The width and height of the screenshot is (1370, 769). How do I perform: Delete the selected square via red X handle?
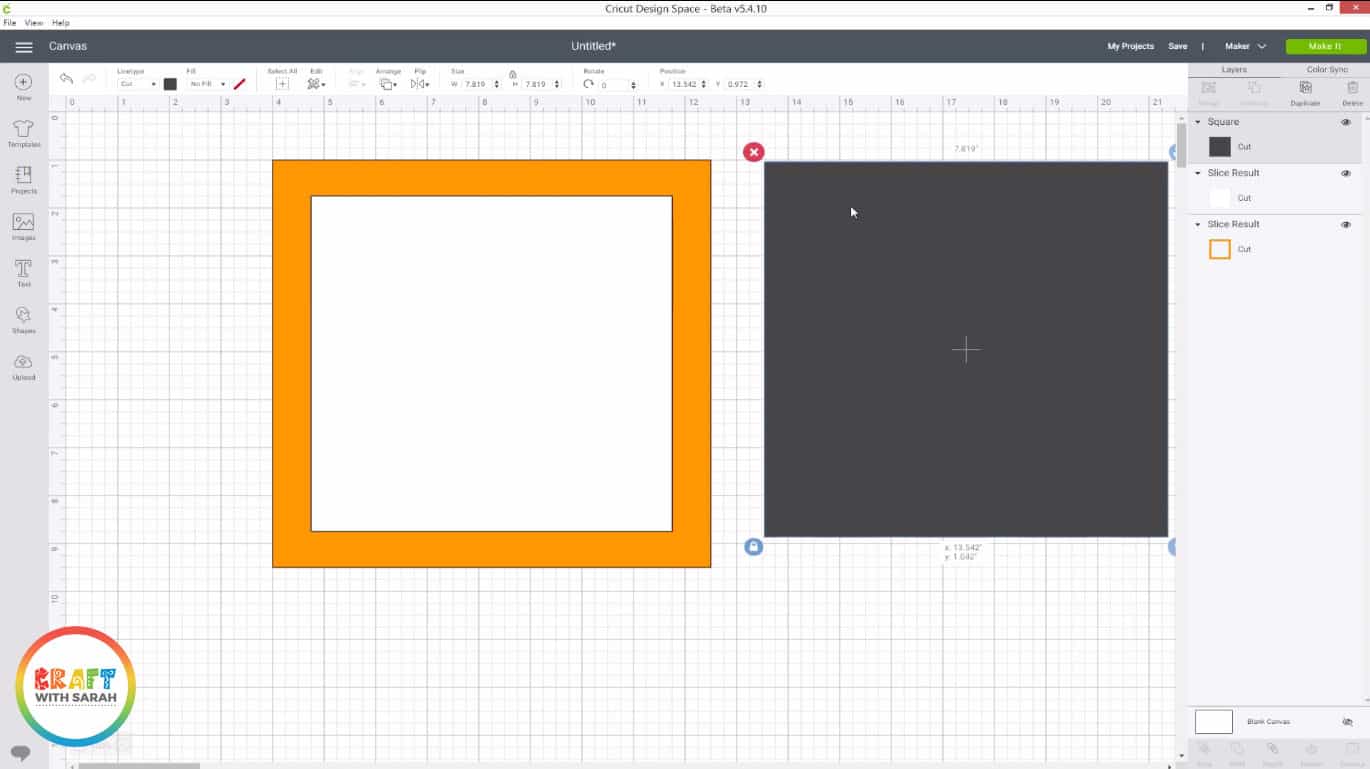pyautogui.click(x=753, y=152)
